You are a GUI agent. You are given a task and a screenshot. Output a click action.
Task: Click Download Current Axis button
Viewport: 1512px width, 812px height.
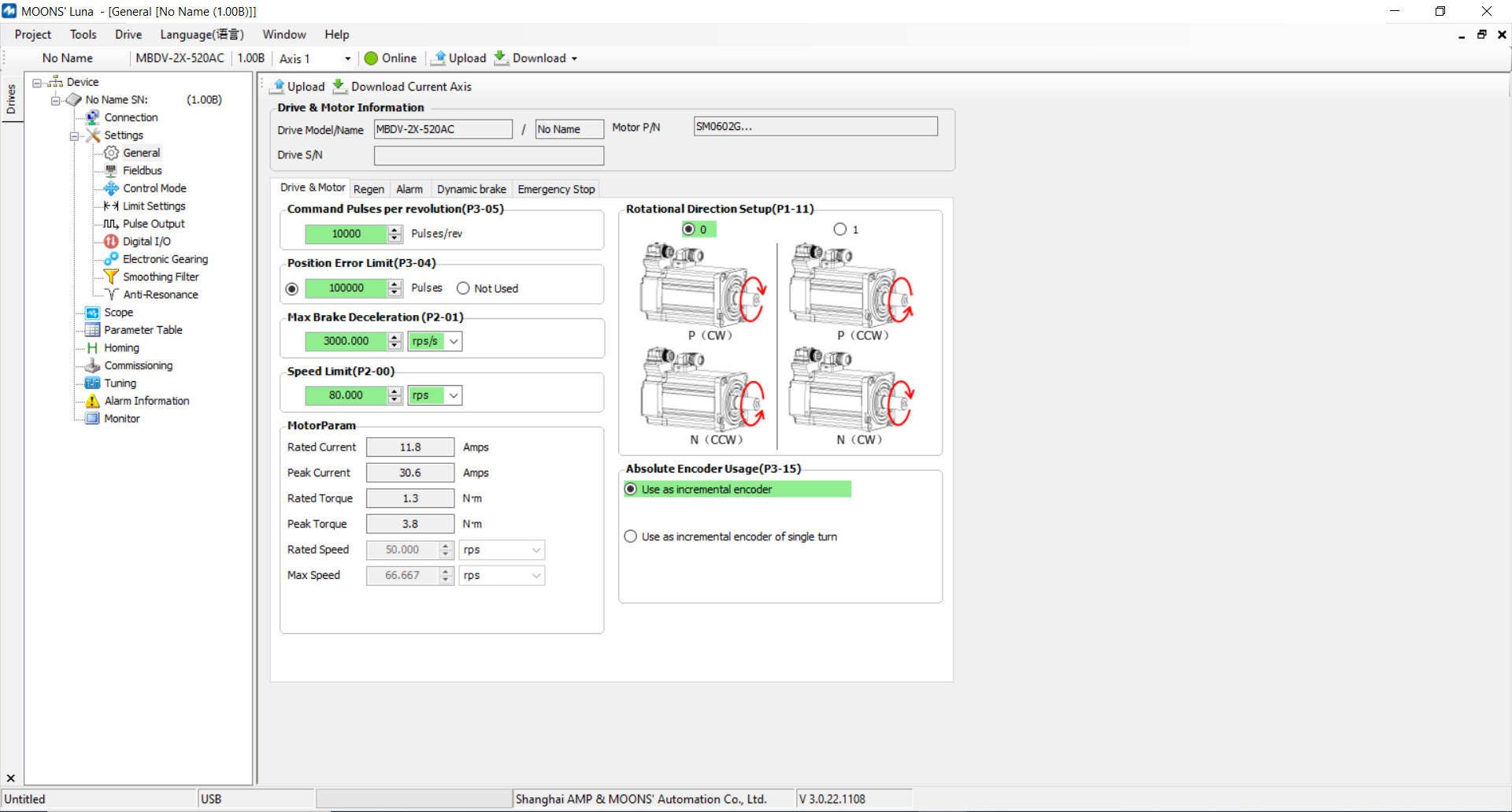402,87
